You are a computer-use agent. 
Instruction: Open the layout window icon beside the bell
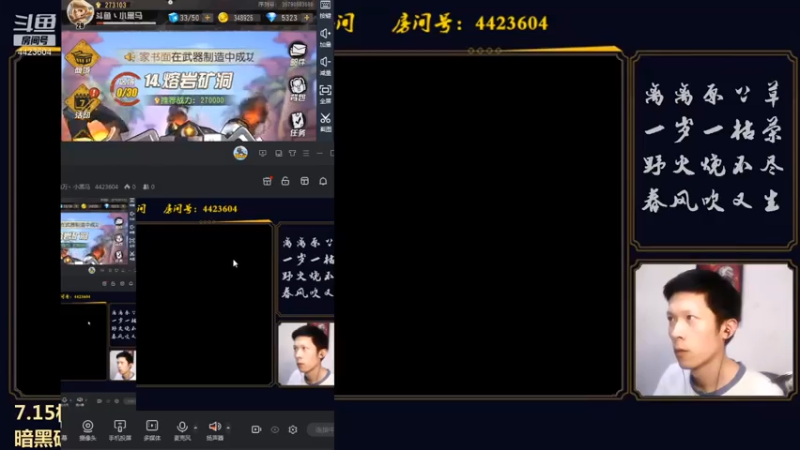tap(305, 181)
